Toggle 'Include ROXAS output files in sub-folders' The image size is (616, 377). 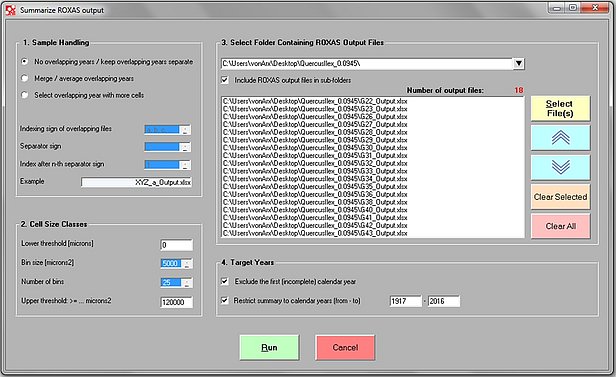pyautogui.click(x=225, y=80)
